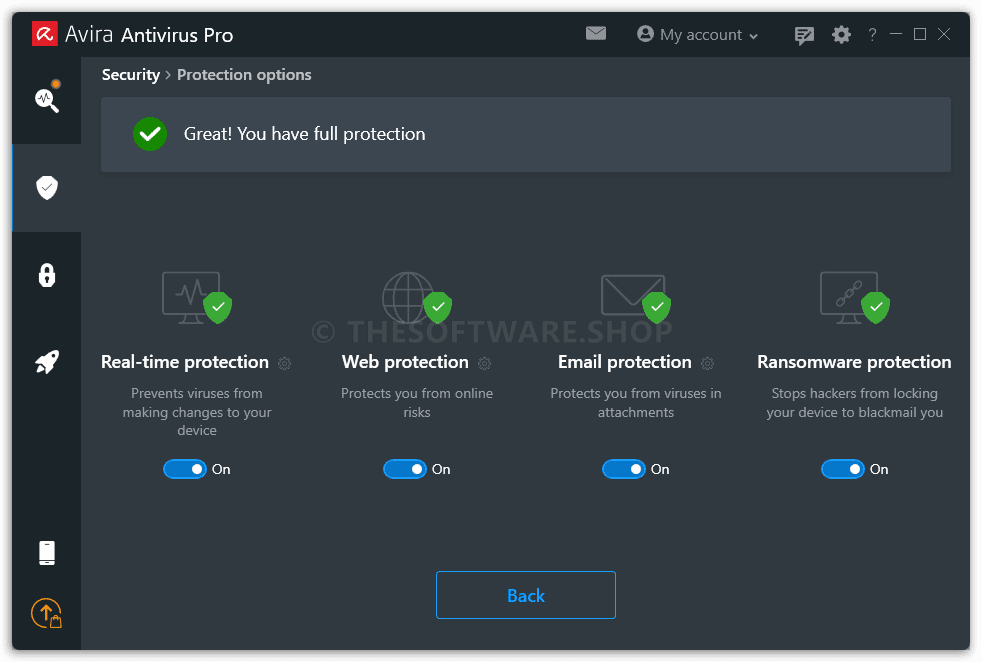Click the Back button
This screenshot has height=662, width=982.
pos(526,595)
